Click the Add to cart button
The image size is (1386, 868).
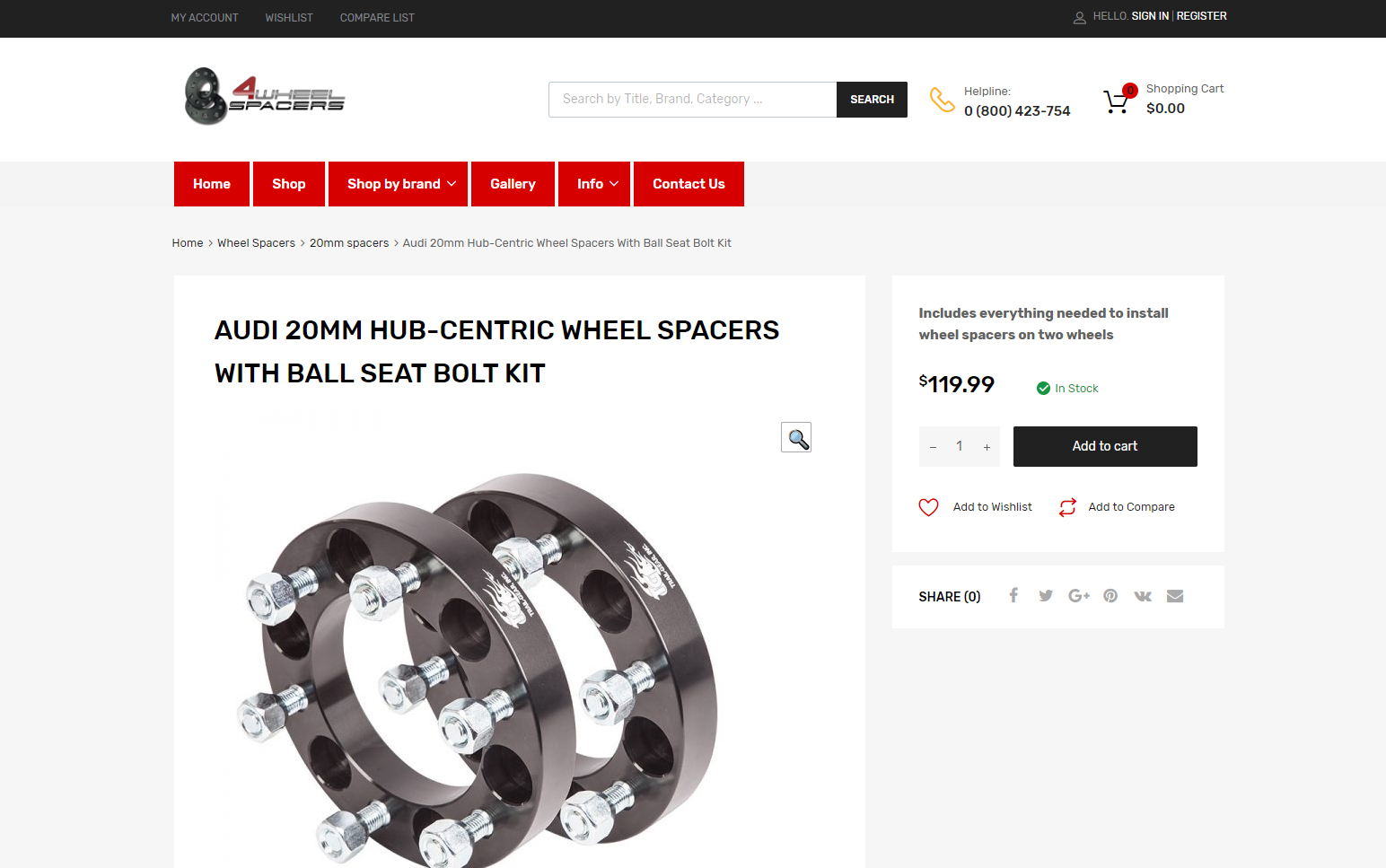tap(1105, 446)
